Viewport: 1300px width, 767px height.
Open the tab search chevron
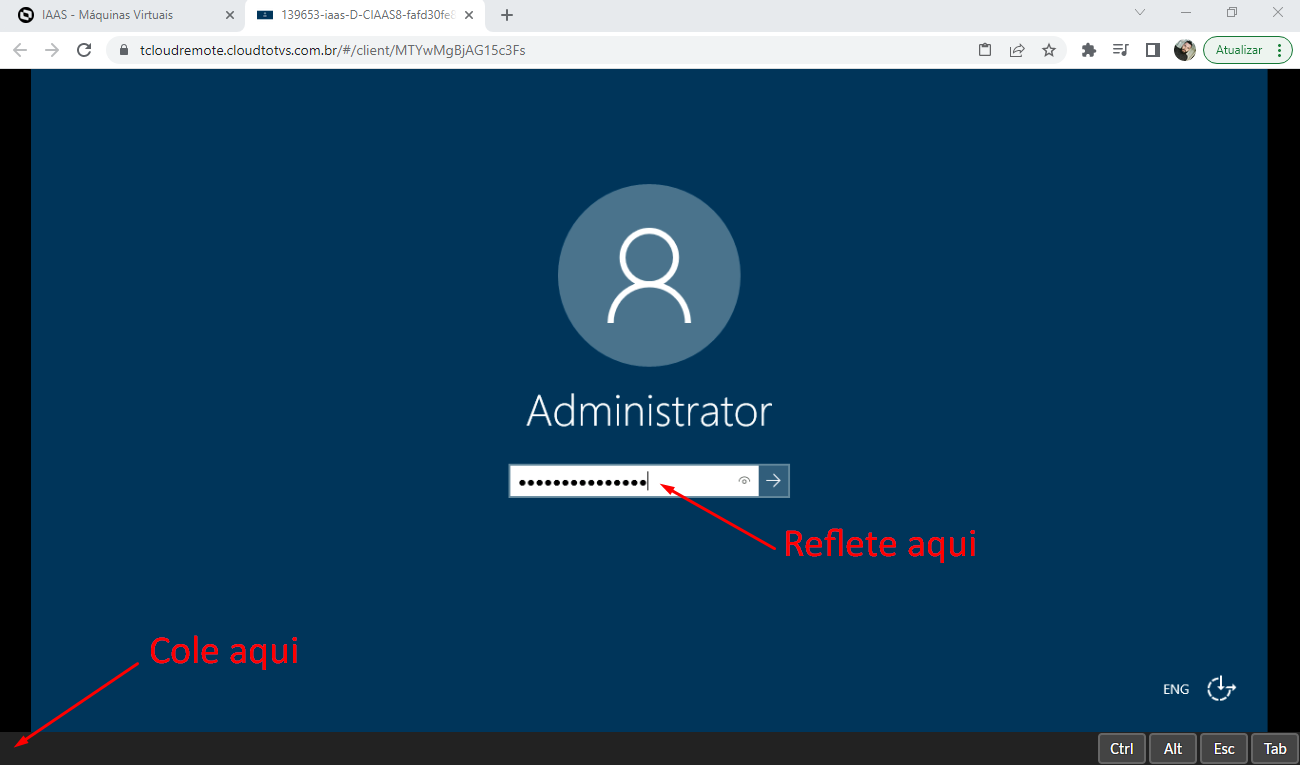(x=1139, y=13)
